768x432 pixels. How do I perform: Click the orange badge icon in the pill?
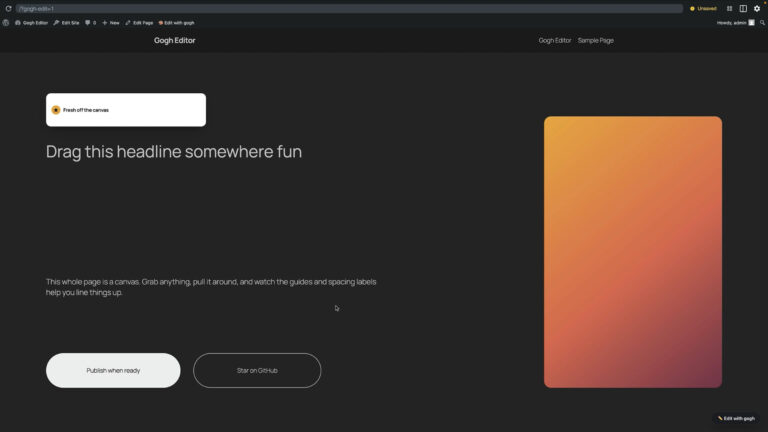(56, 110)
